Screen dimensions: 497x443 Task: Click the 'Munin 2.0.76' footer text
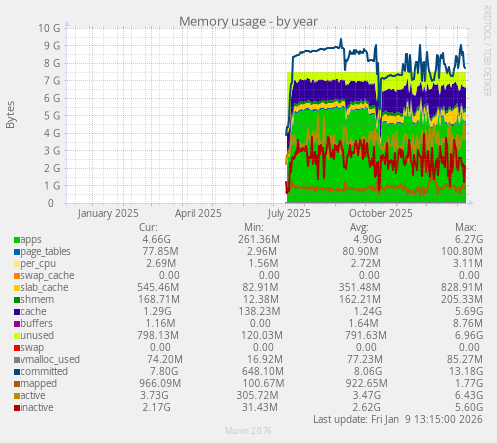click(248, 431)
